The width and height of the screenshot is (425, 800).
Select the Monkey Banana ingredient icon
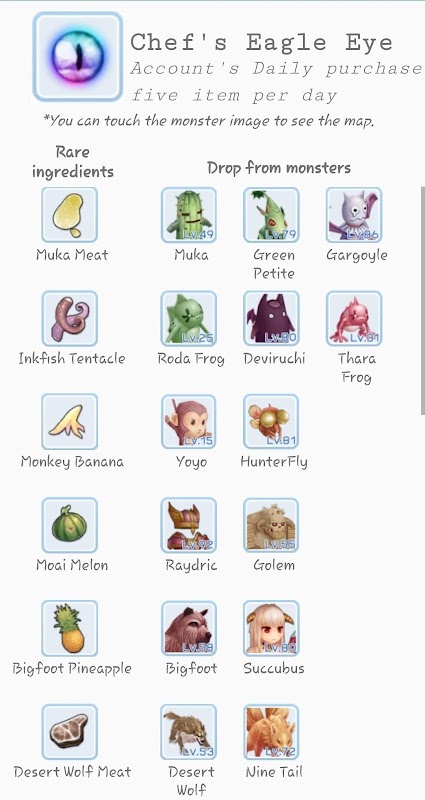click(69, 421)
